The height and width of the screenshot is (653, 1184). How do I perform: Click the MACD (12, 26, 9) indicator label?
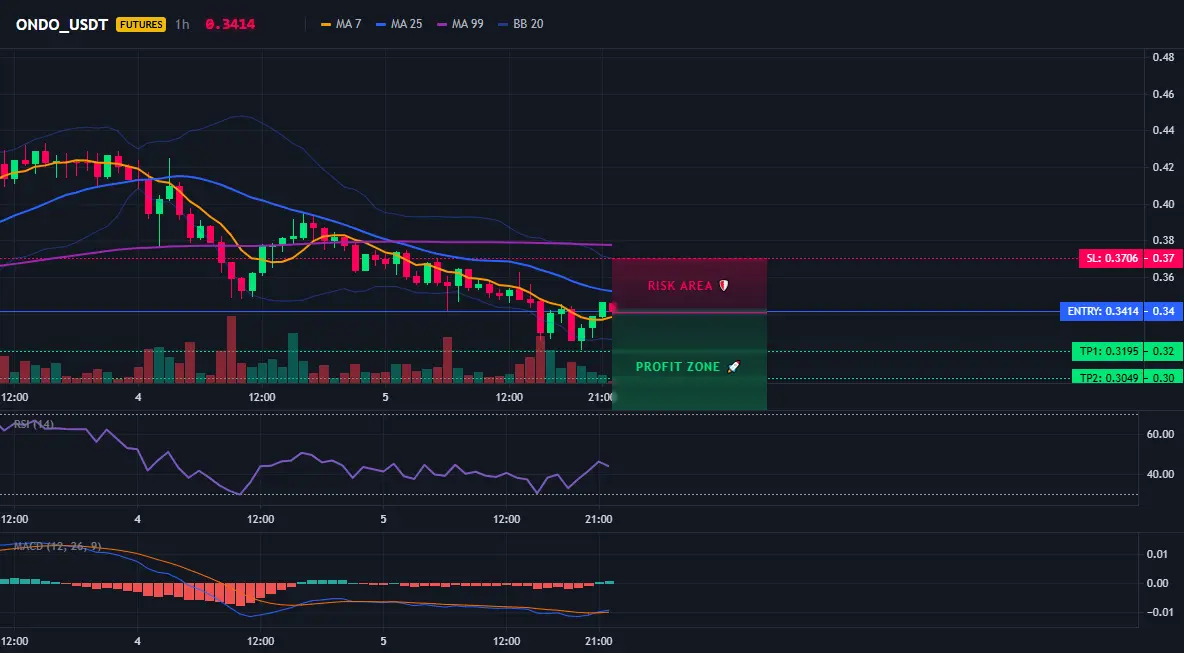coord(57,546)
